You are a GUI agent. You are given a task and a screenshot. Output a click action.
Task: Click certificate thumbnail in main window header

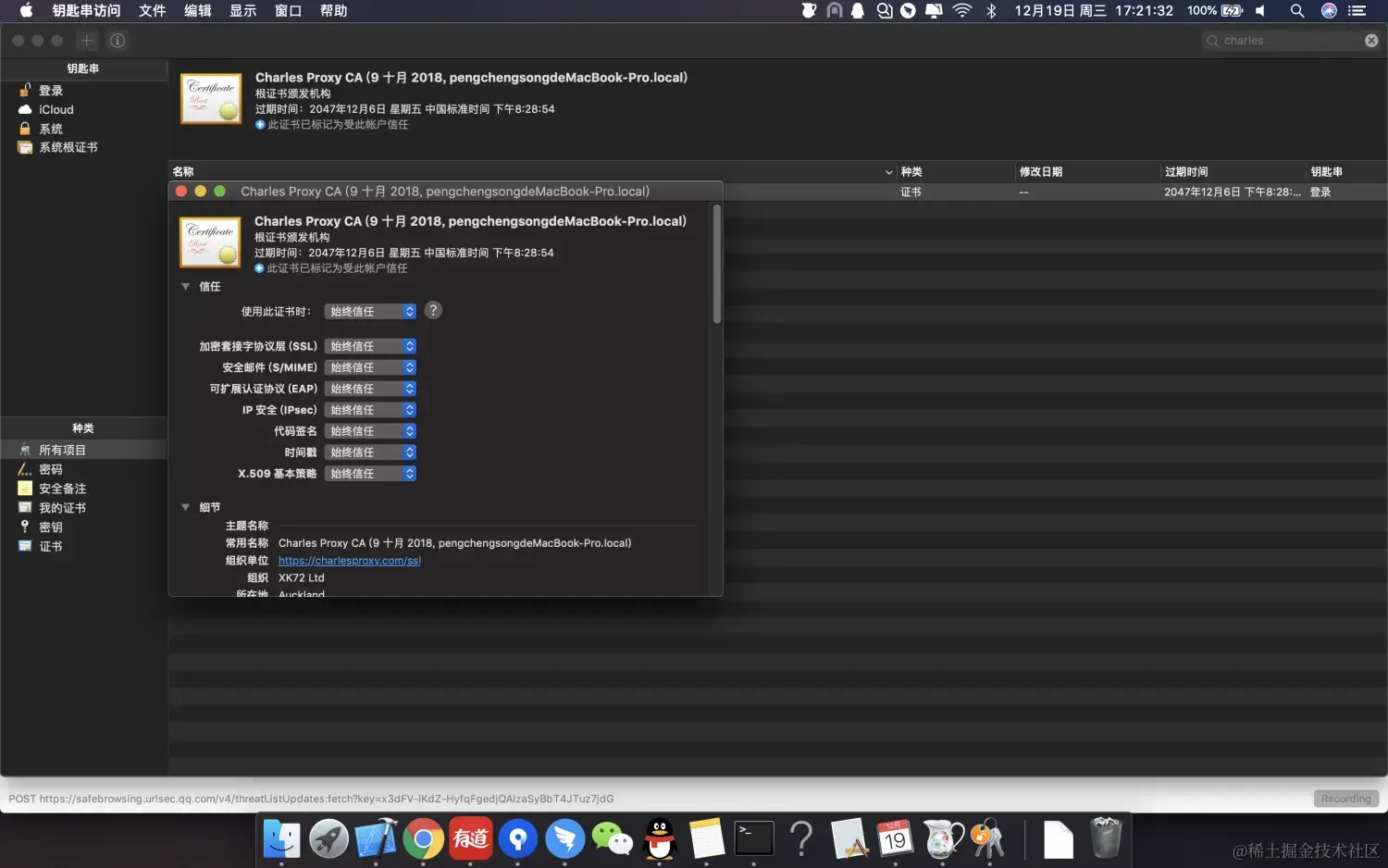(211, 98)
